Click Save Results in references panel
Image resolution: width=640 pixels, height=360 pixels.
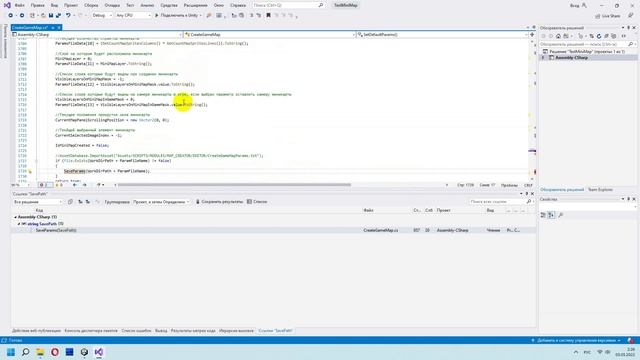click(x=219, y=202)
